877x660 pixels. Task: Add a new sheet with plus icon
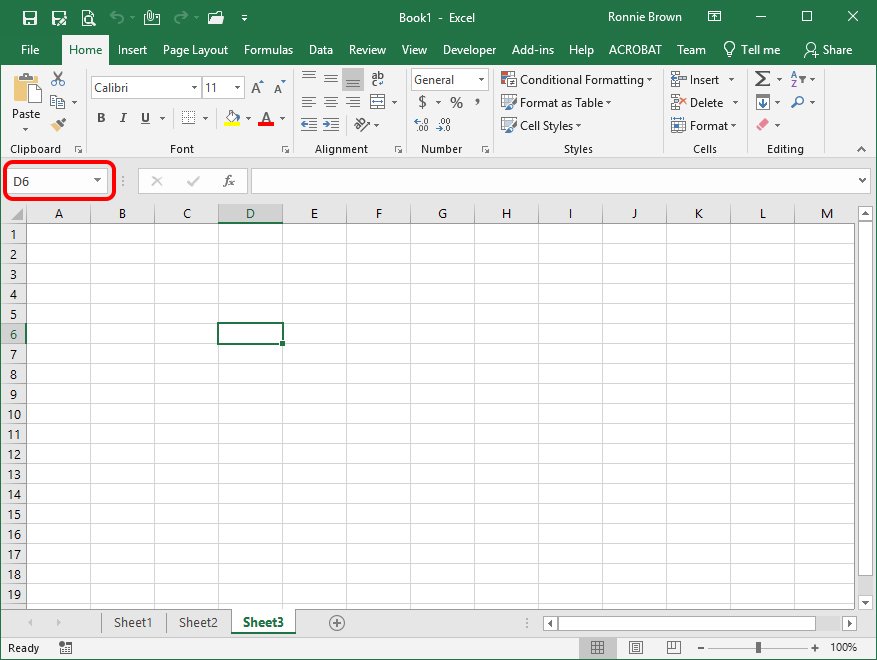(337, 623)
